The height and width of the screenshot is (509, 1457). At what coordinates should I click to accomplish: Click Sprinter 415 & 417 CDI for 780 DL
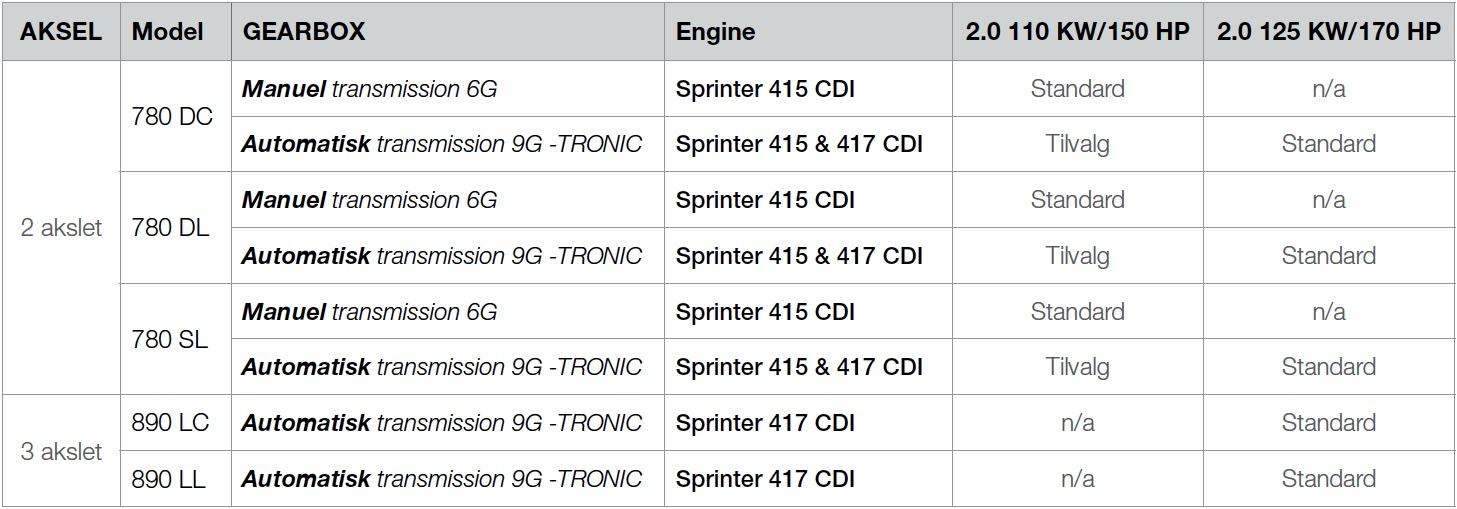tap(808, 256)
